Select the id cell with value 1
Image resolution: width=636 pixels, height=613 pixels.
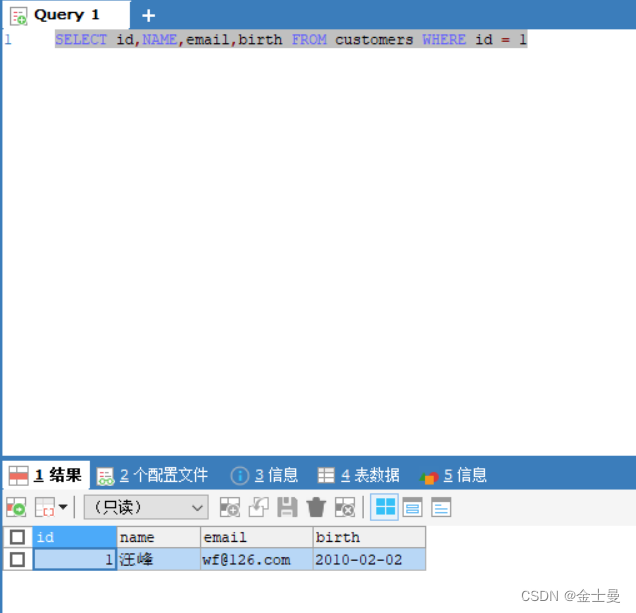[75, 559]
